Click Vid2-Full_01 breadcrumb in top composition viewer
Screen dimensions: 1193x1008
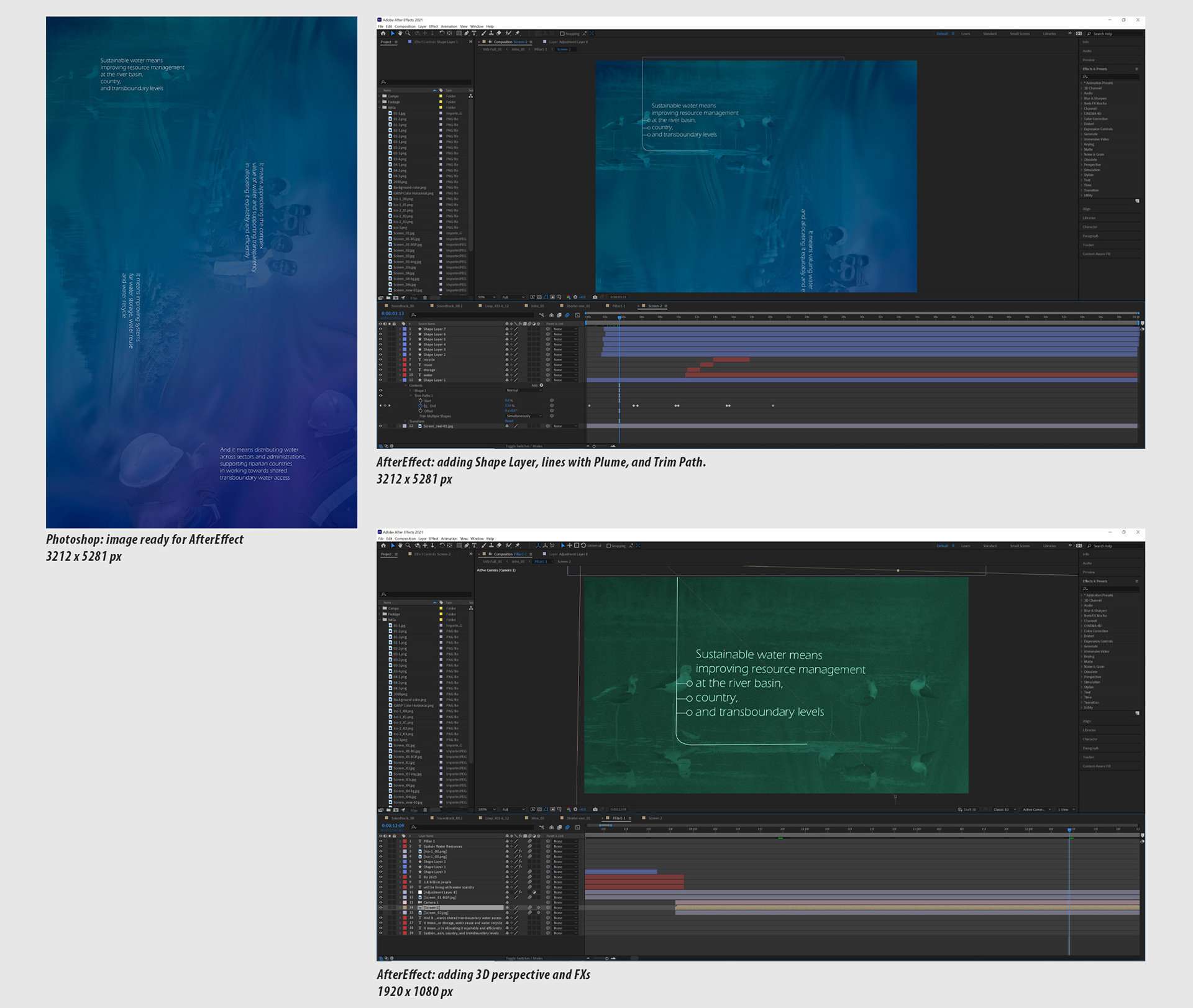click(492, 49)
